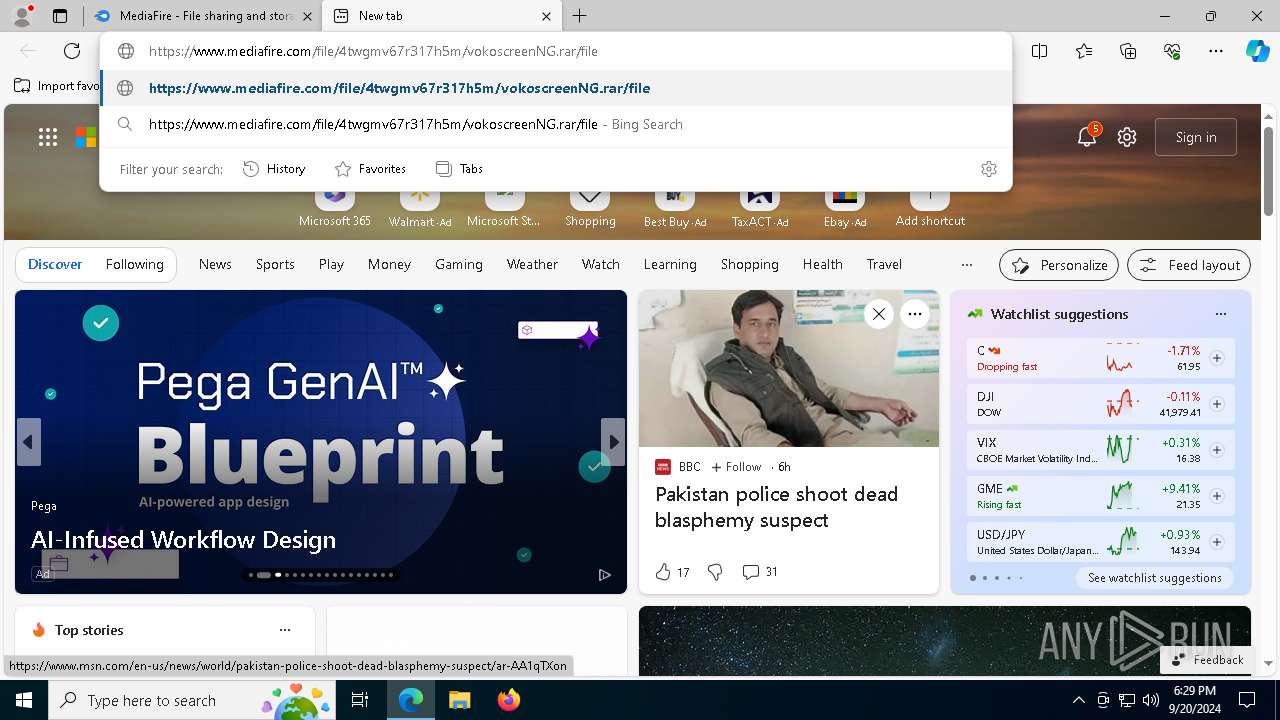Open the app launcher grid icon
The height and width of the screenshot is (720, 1280).
pos(48,137)
